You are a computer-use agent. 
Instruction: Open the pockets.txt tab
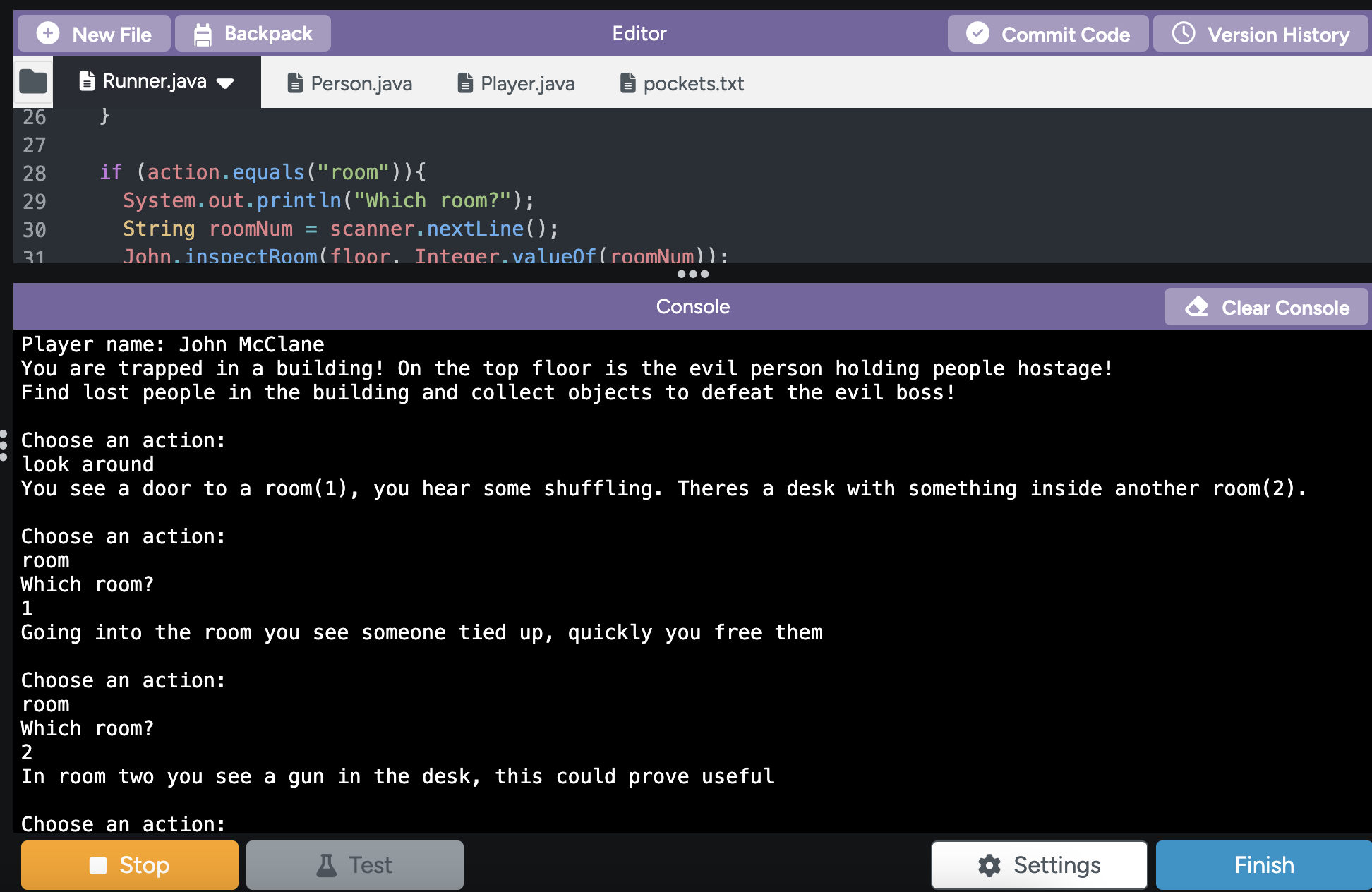[x=682, y=83]
